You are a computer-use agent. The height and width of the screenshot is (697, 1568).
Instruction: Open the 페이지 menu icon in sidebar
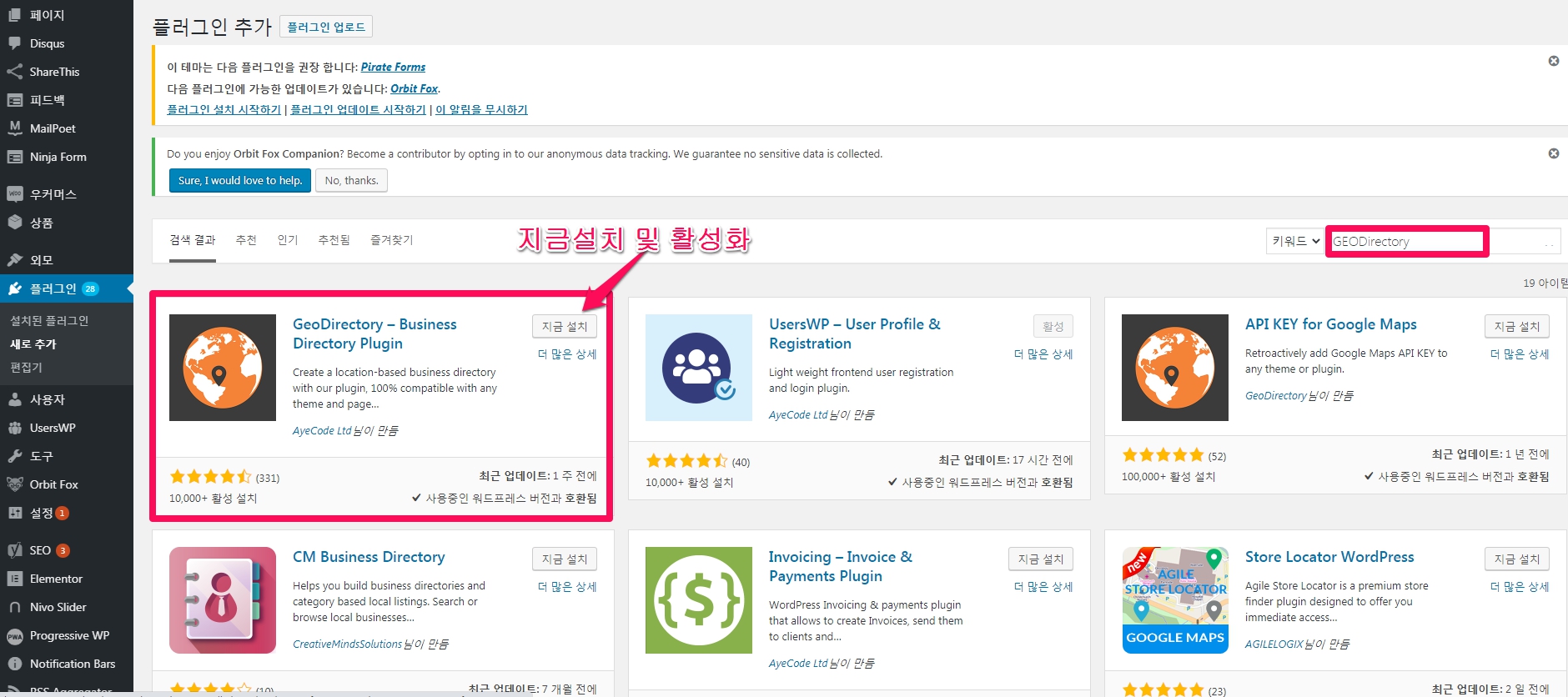[x=14, y=15]
